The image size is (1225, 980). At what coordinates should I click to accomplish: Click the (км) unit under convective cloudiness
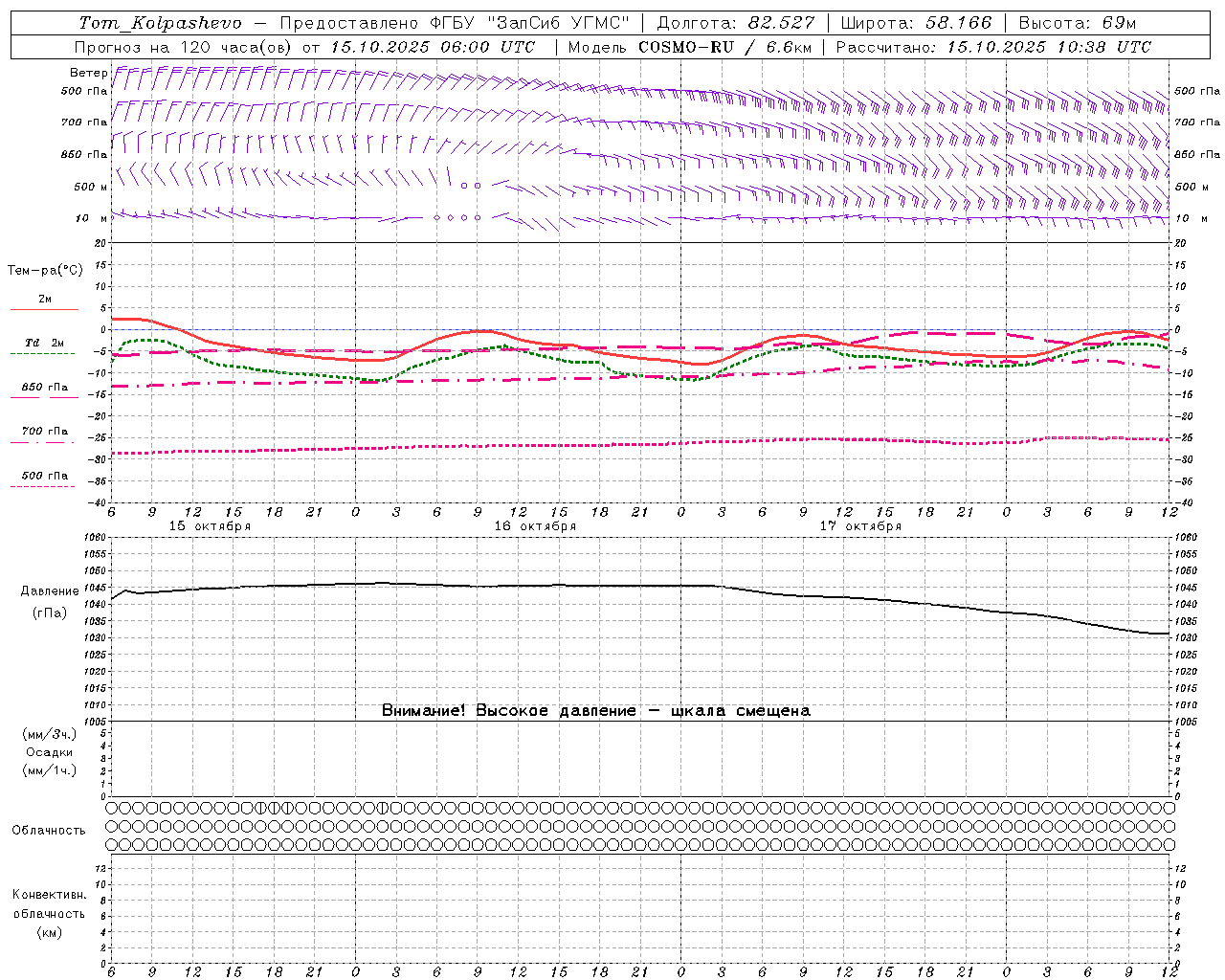pyautogui.click(x=50, y=932)
